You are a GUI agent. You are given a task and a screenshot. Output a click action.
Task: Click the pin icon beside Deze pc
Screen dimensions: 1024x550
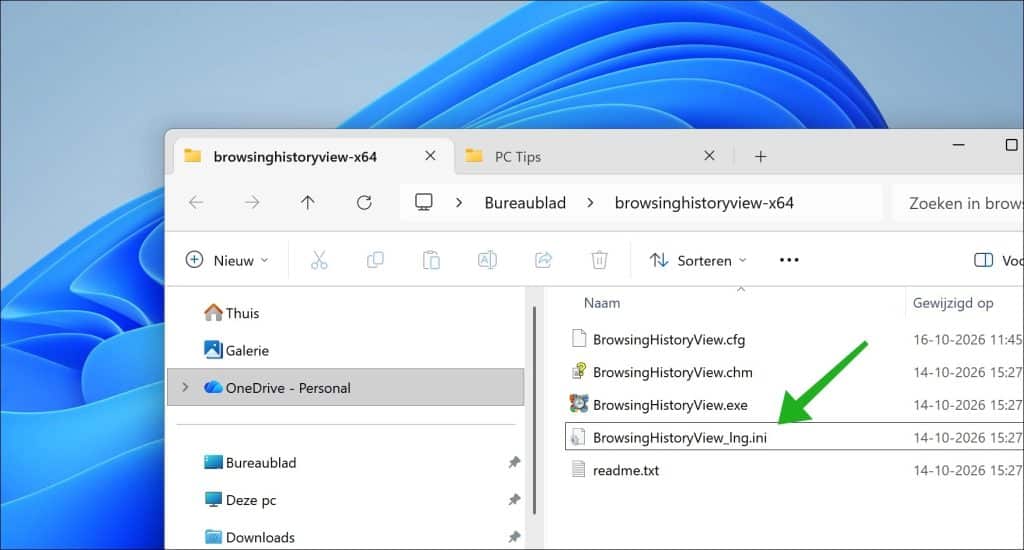(x=515, y=500)
